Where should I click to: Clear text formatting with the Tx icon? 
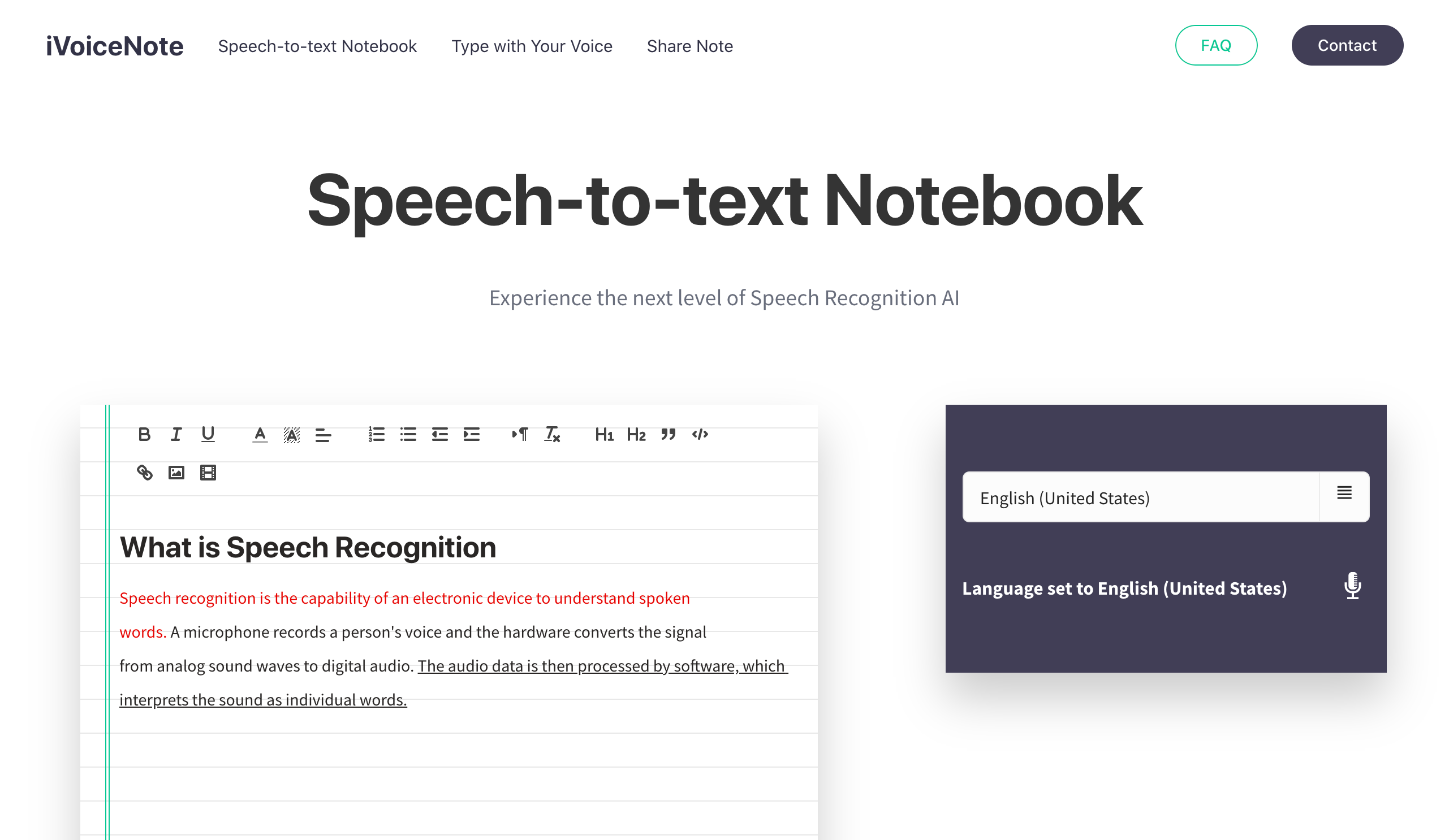(x=552, y=435)
